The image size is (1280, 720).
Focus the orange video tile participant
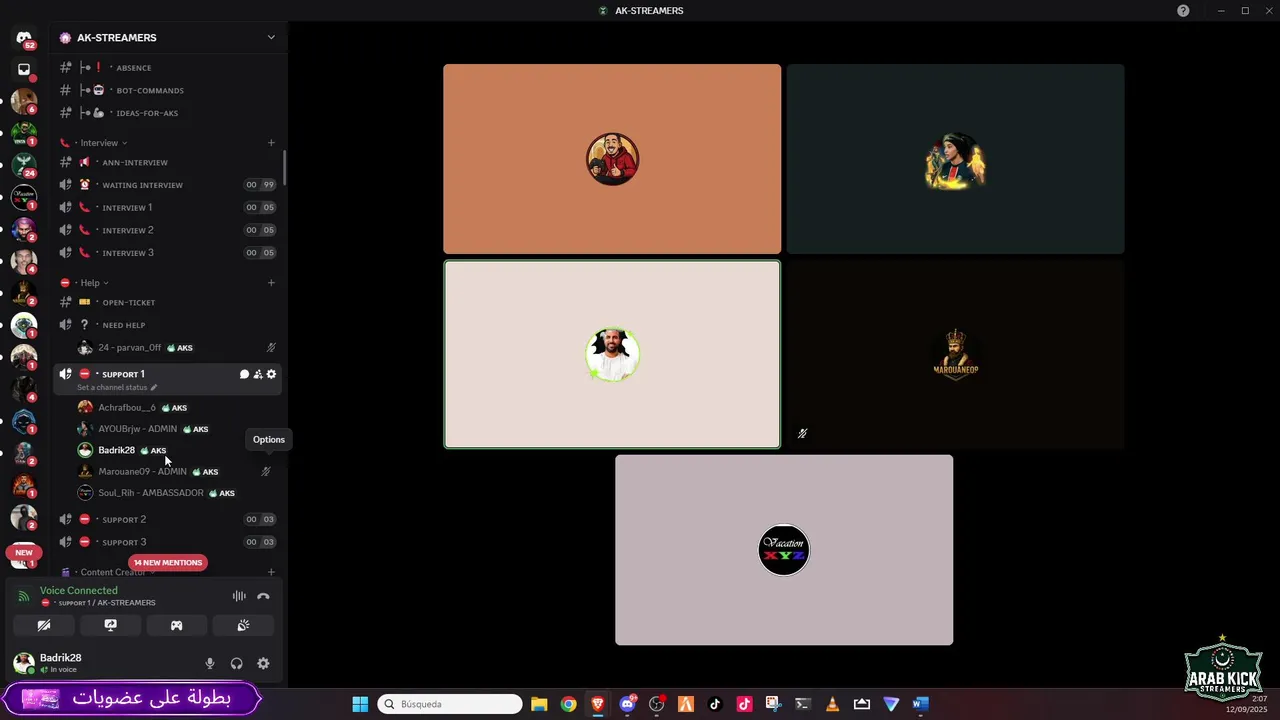coord(612,159)
